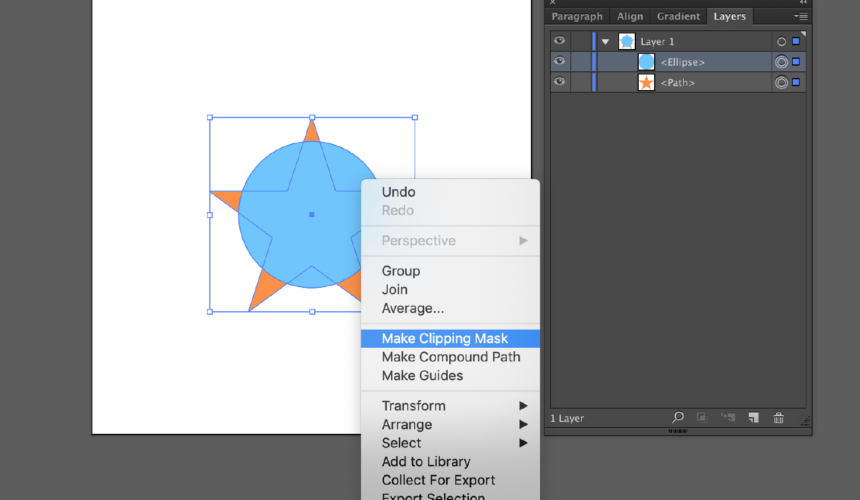The image size is (860, 500).
Task: Select the <Ellipse> row by its name
Action: click(x=682, y=62)
